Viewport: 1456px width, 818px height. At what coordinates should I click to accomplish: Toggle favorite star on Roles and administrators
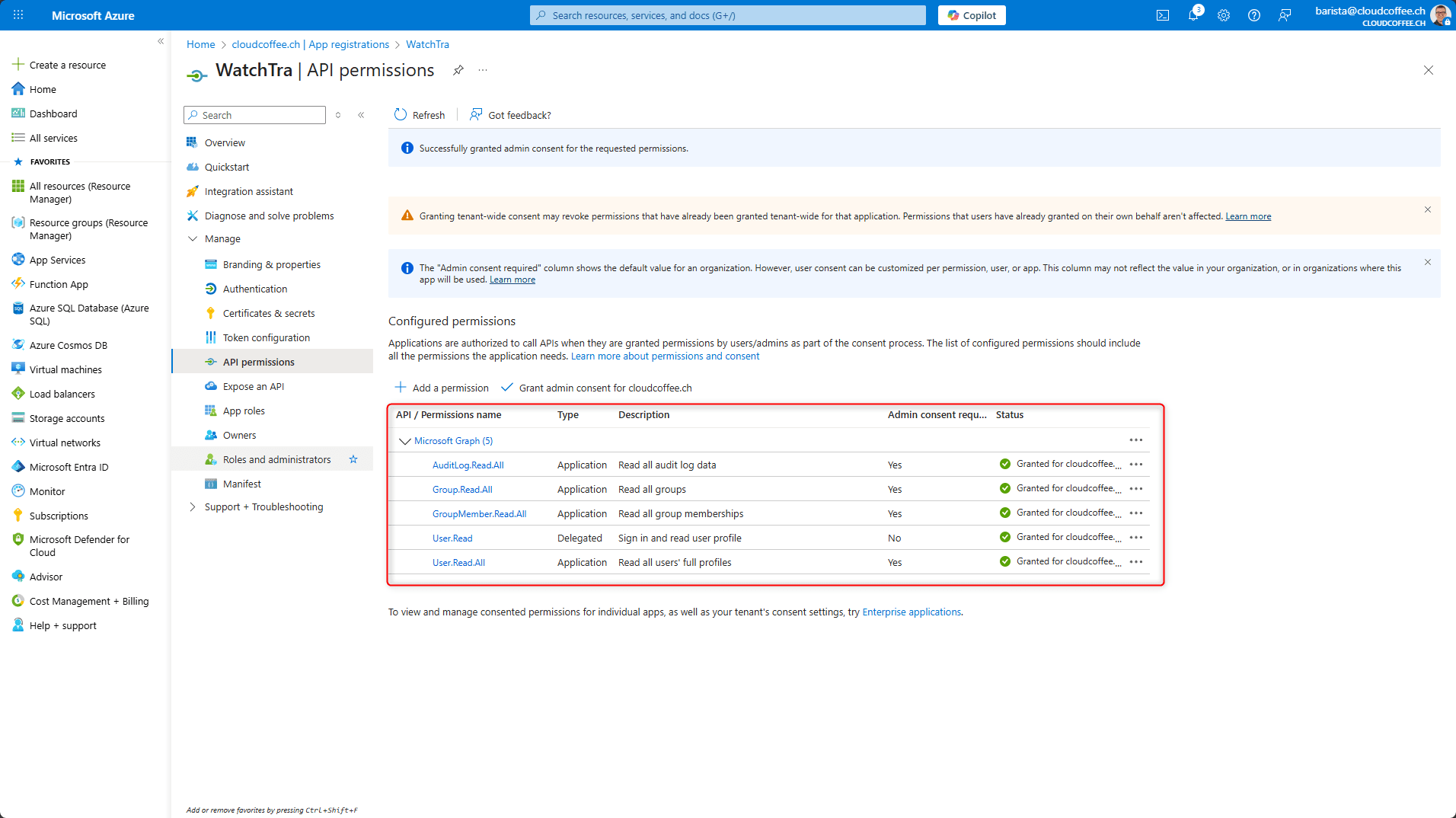[353, 459]
